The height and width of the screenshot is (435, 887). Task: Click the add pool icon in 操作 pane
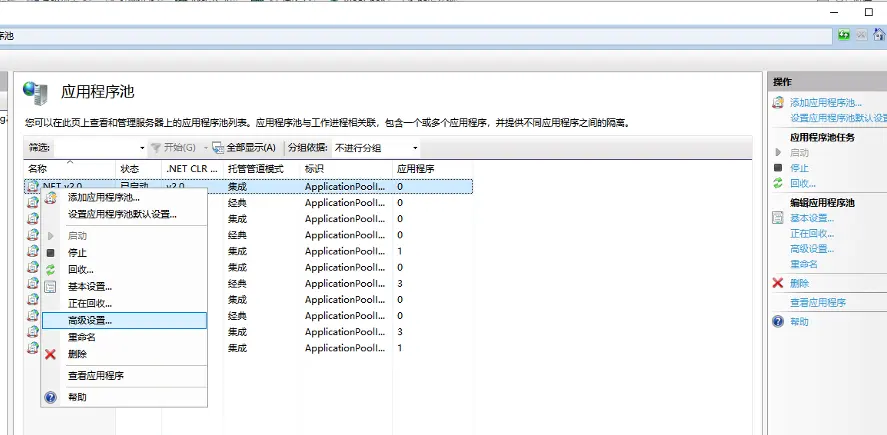pos(778,102)
